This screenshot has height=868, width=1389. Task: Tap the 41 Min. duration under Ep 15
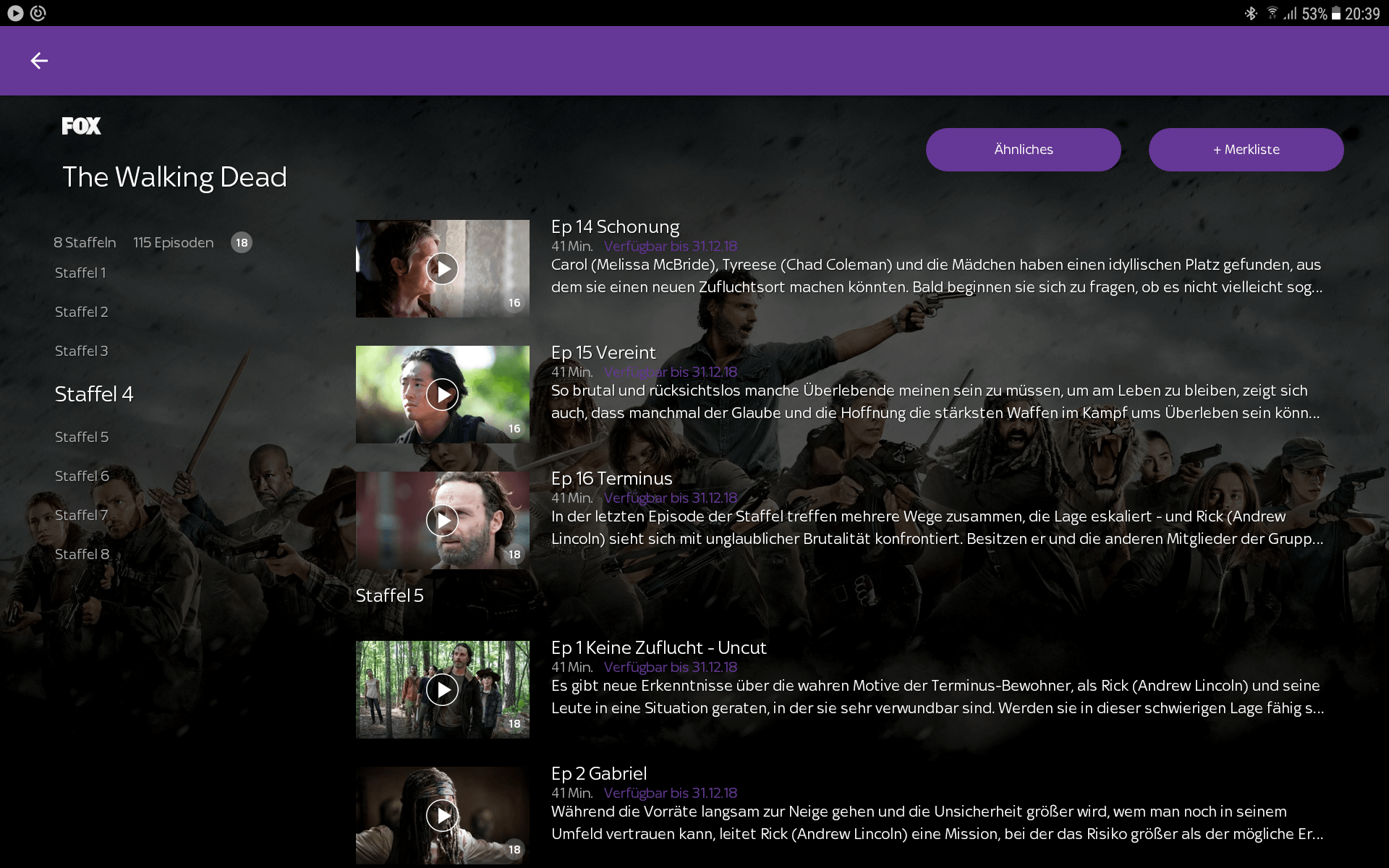point(572,372)
